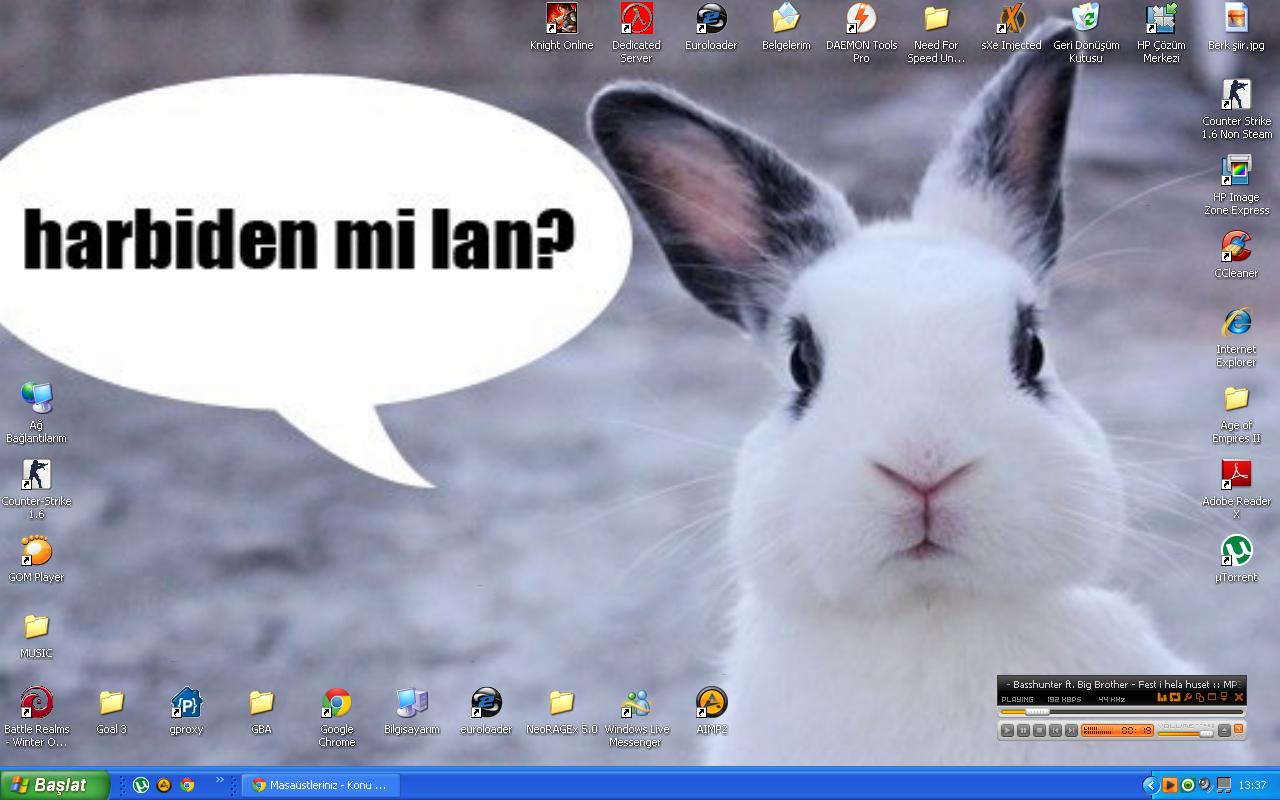Click the scrolling Basshunter track title
The image size is (1280, 800).
(1122, 684)
